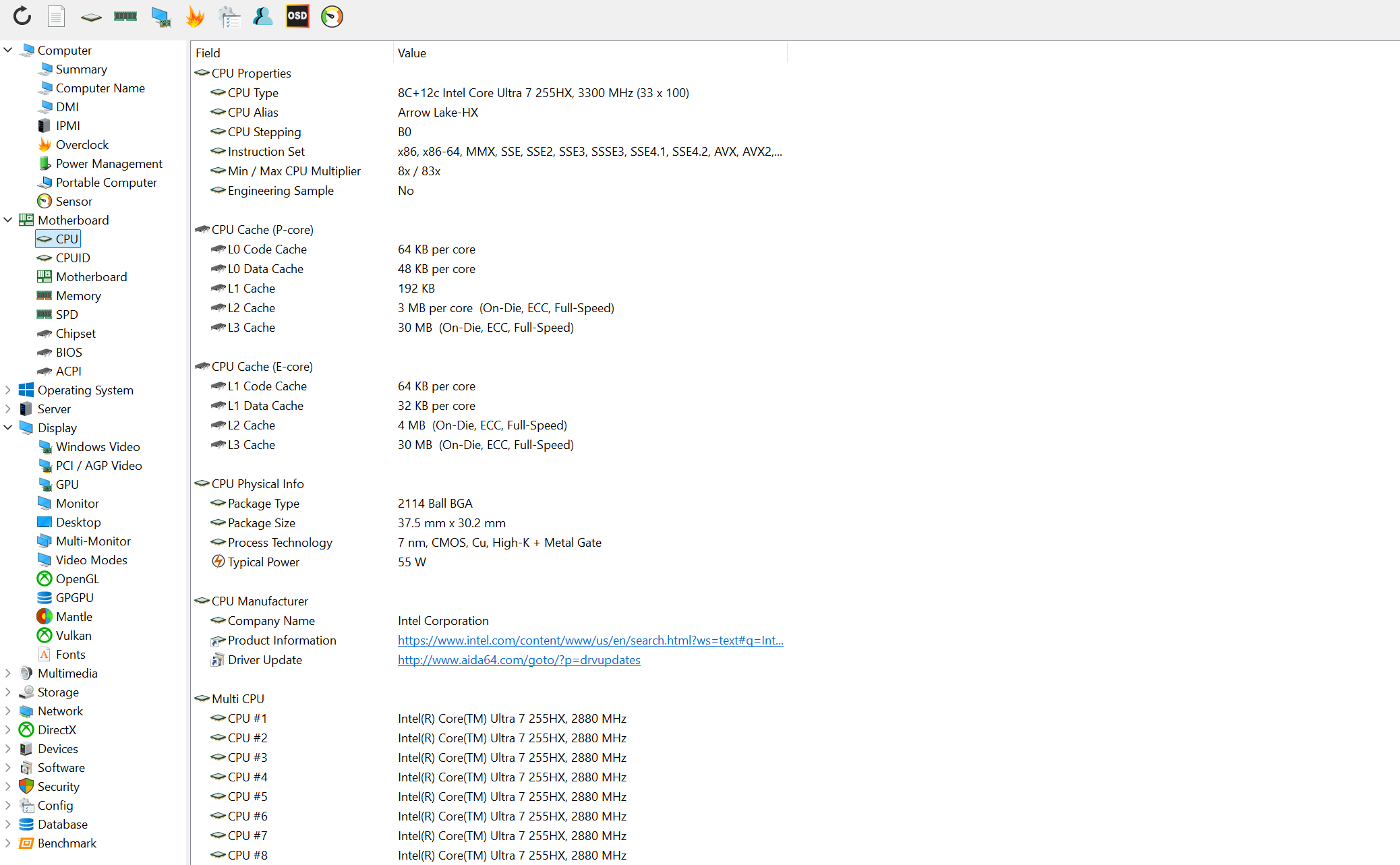Click the CPU chip toolbar icon
This screenshot has height=865, width=1400.
click(91, 17)
